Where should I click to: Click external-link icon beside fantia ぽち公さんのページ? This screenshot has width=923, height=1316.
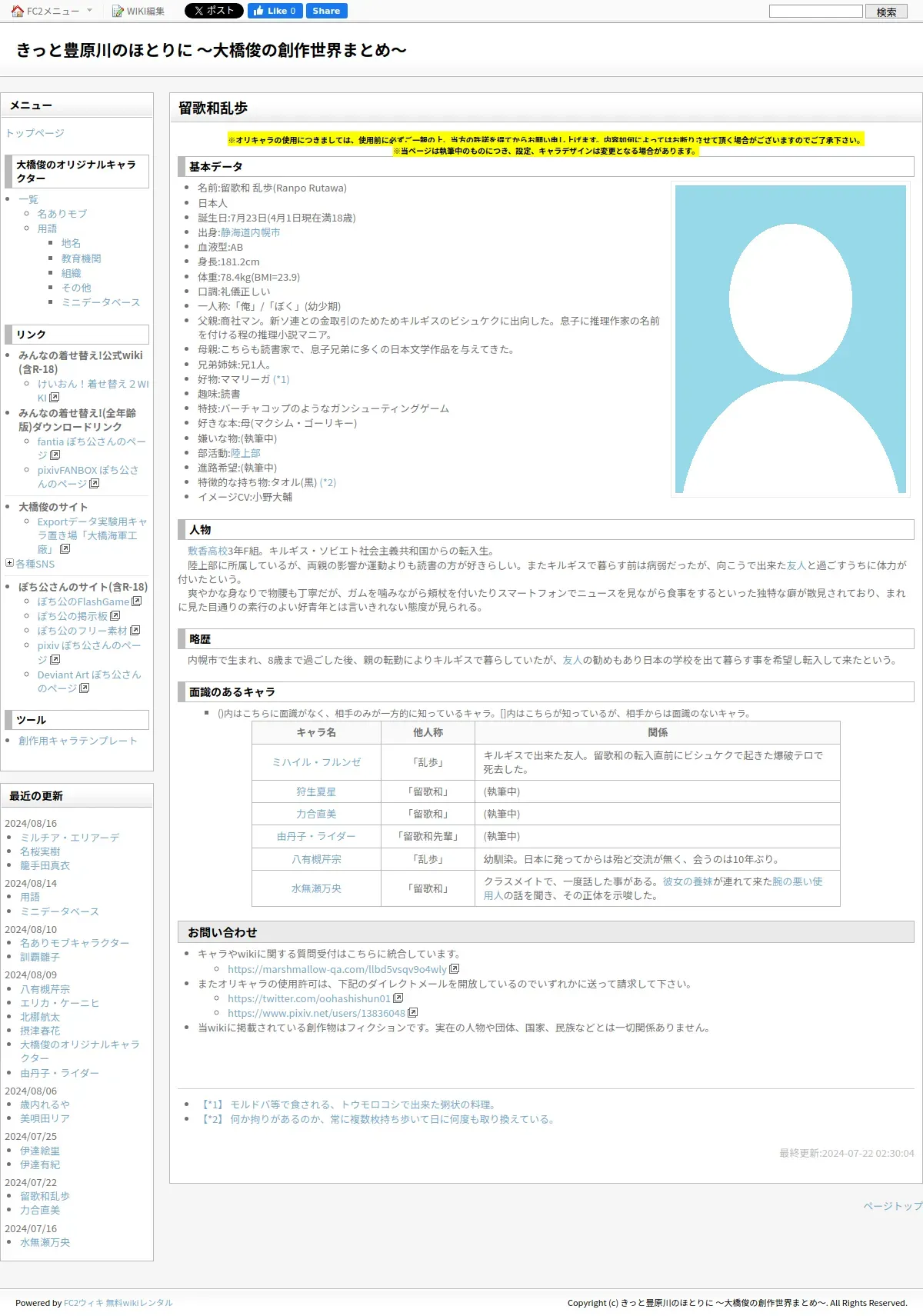[55, 455]
